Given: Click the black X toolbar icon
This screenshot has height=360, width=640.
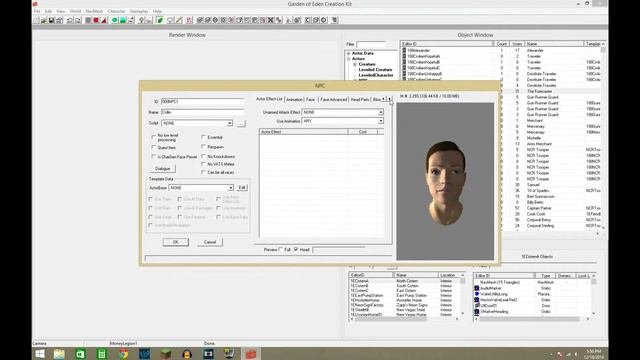Looking at the screenshot, I should pyautogui.click(x=271, y=20).
